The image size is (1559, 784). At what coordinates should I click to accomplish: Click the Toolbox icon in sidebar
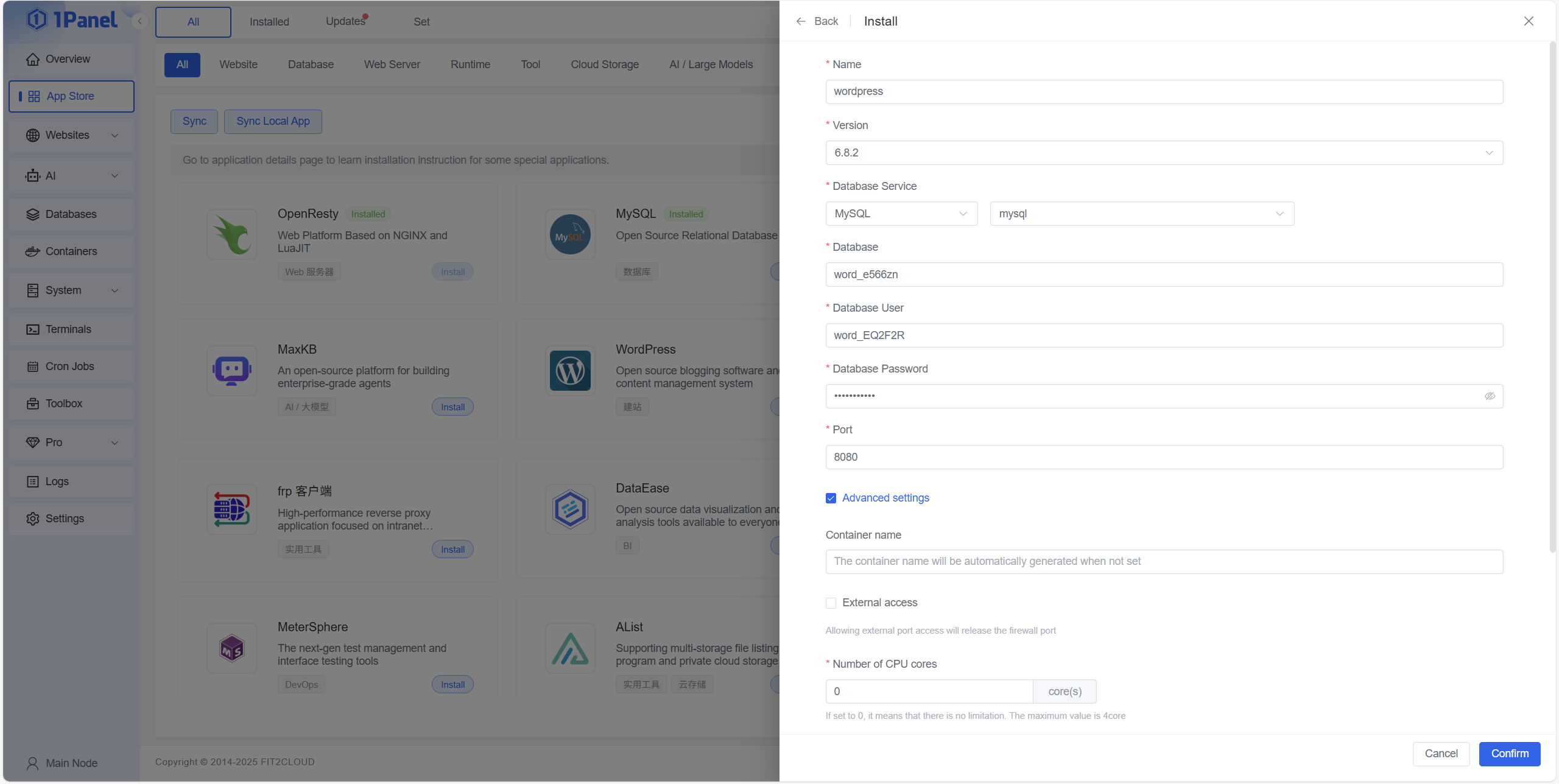33,404
